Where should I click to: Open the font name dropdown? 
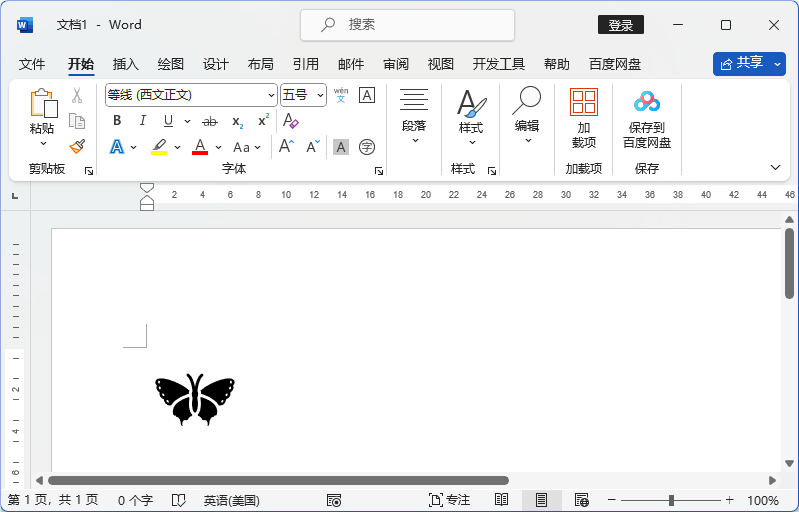tap(271, 95)
